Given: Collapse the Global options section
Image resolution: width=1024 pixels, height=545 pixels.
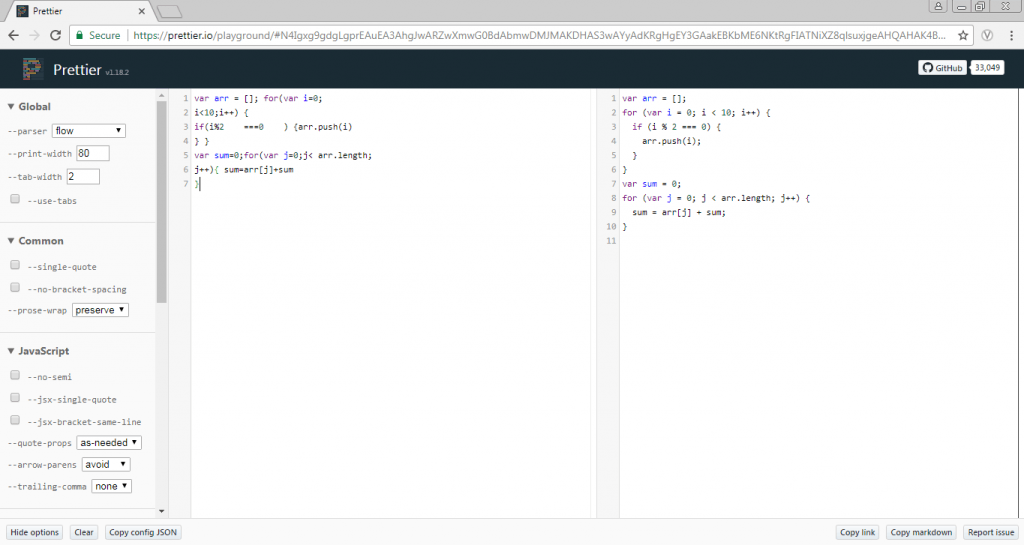Looking at the screenshot, I should point(29,106).
